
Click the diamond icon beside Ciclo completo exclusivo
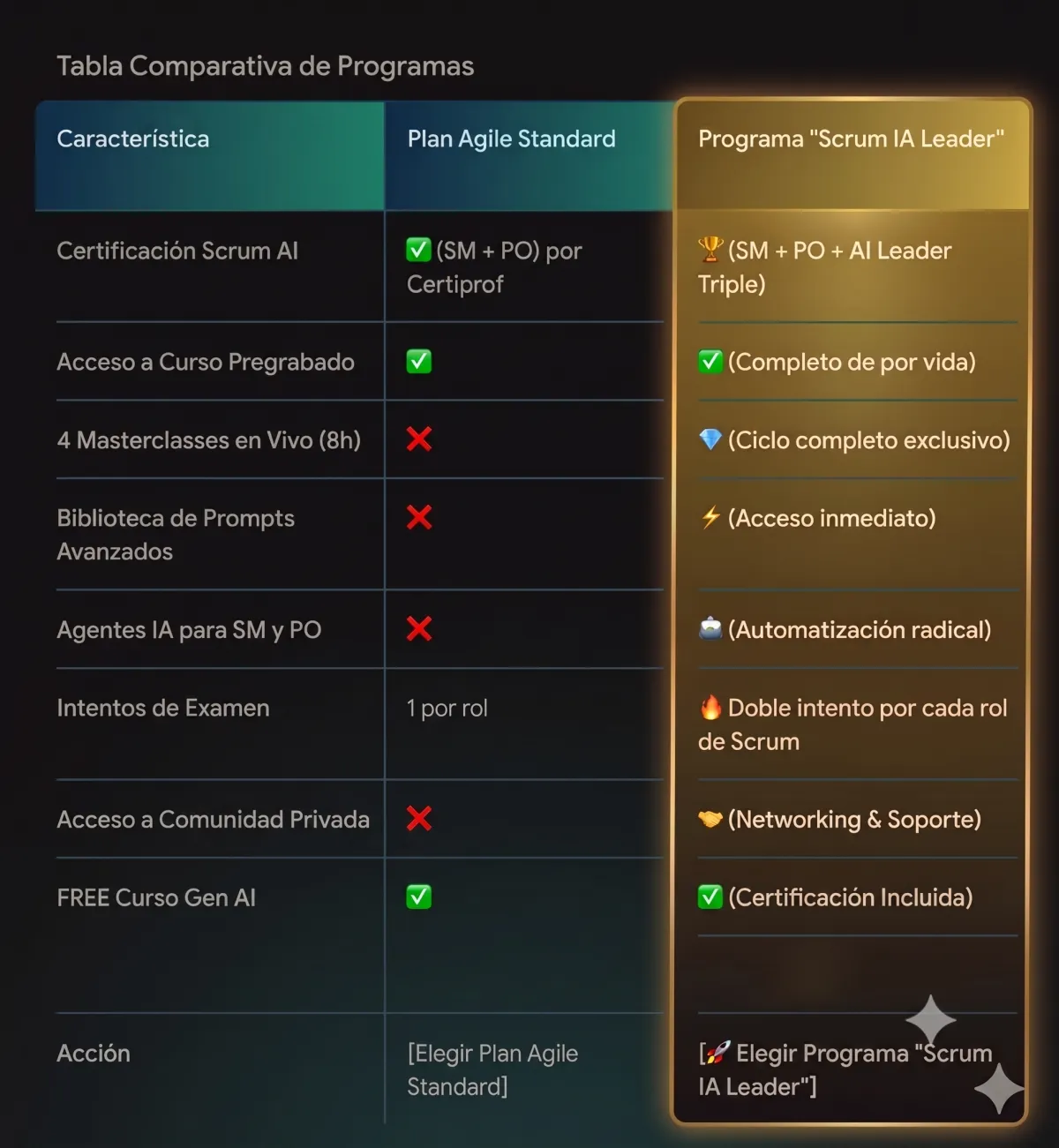[710, 439]
